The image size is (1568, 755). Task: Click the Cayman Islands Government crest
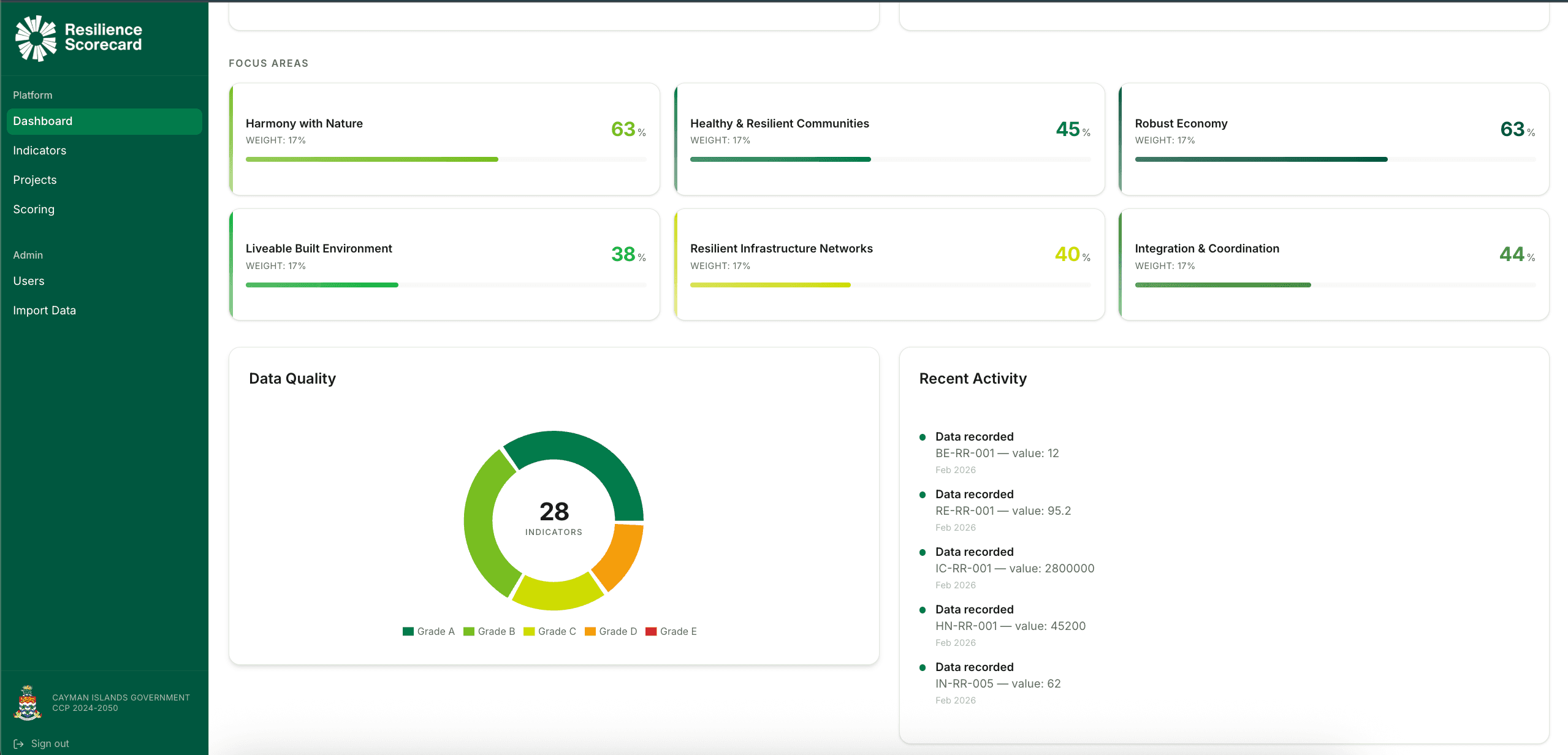[28, 702]
